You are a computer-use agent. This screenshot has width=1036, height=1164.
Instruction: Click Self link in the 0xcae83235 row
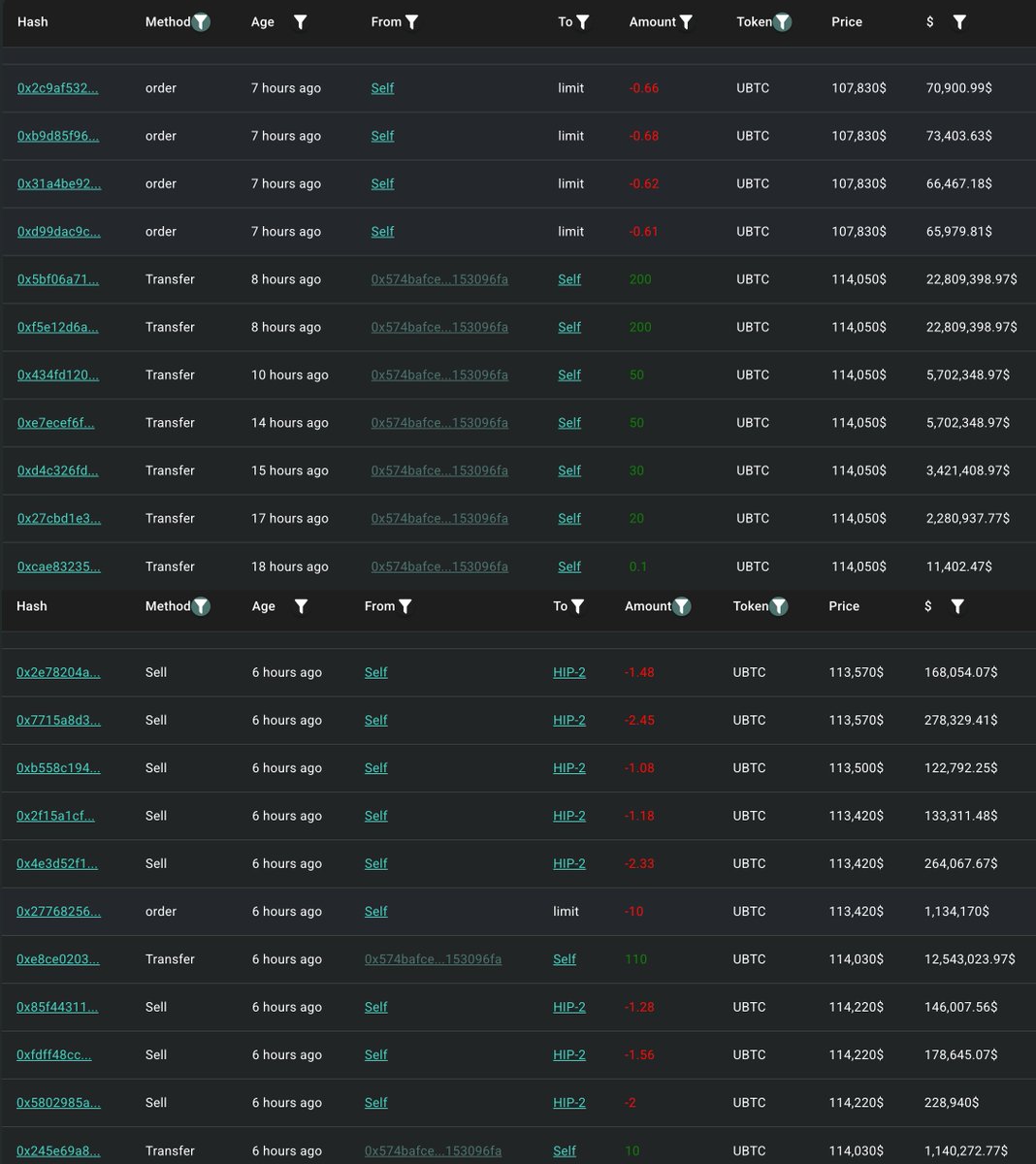click(569, 566)
